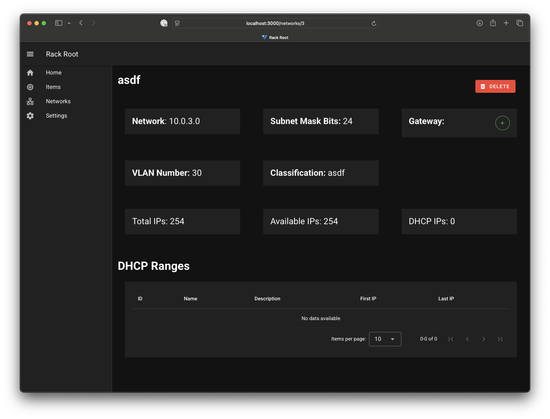
Task: Click the Safari share icon
Action: click(493, 23)
